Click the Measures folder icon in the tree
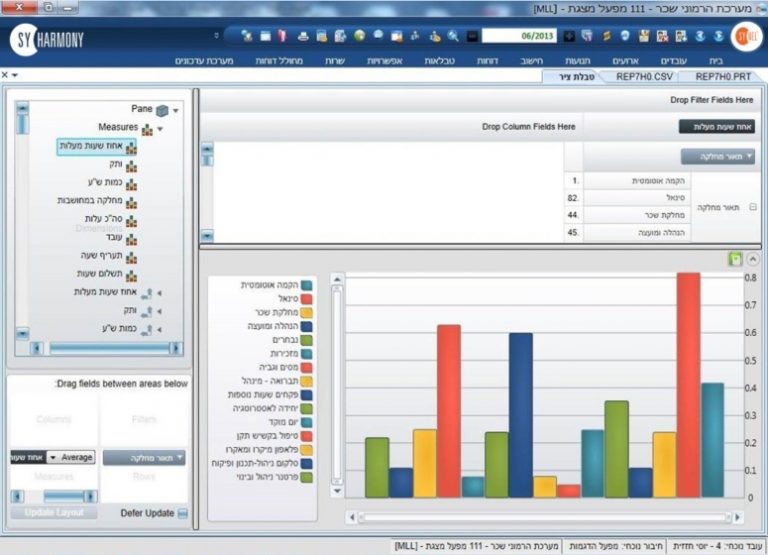 pyautogui.click(x=148, y=128)
